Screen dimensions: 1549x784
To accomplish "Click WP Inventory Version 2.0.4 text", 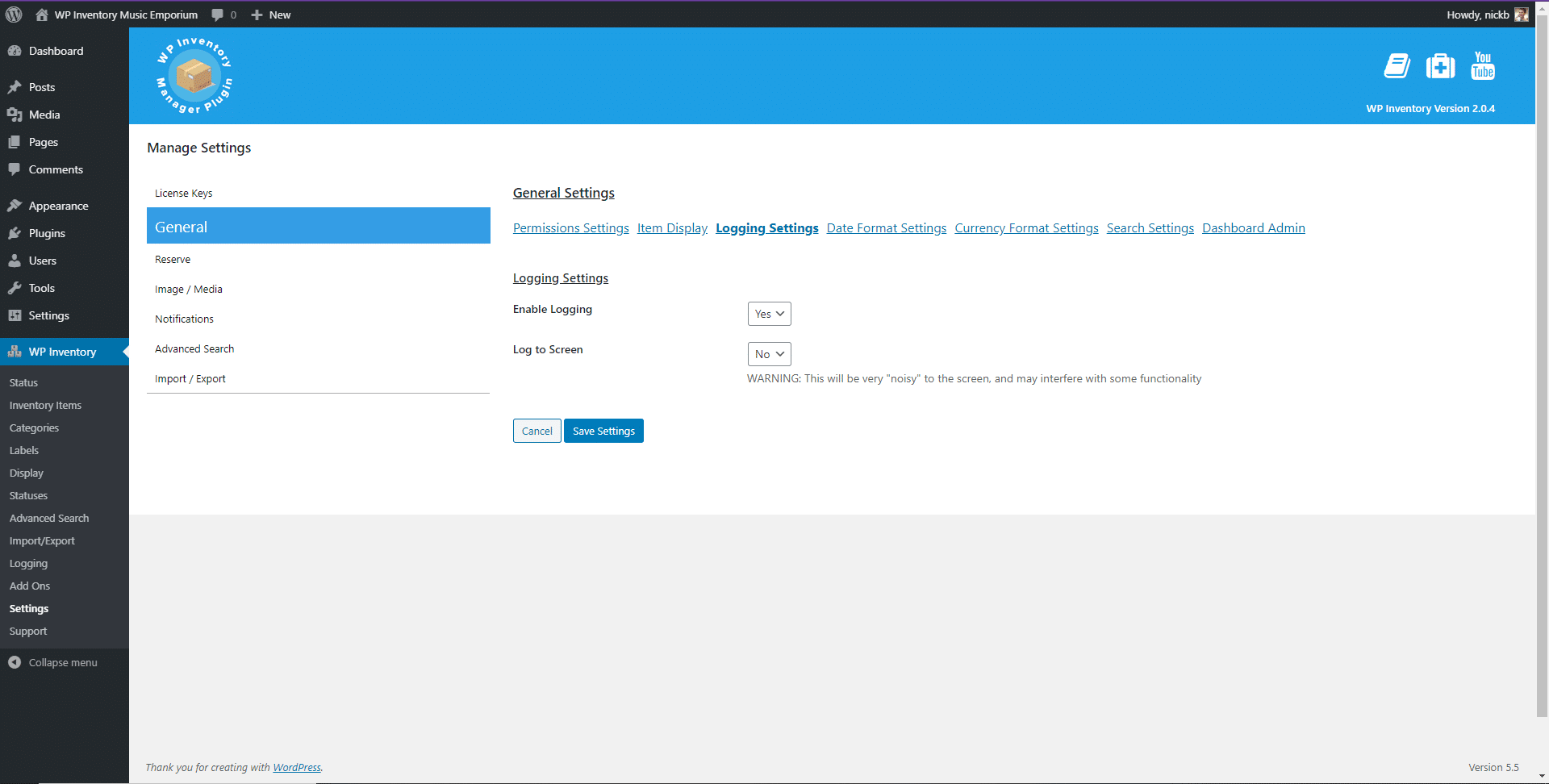I will (x=1430, y=108).
